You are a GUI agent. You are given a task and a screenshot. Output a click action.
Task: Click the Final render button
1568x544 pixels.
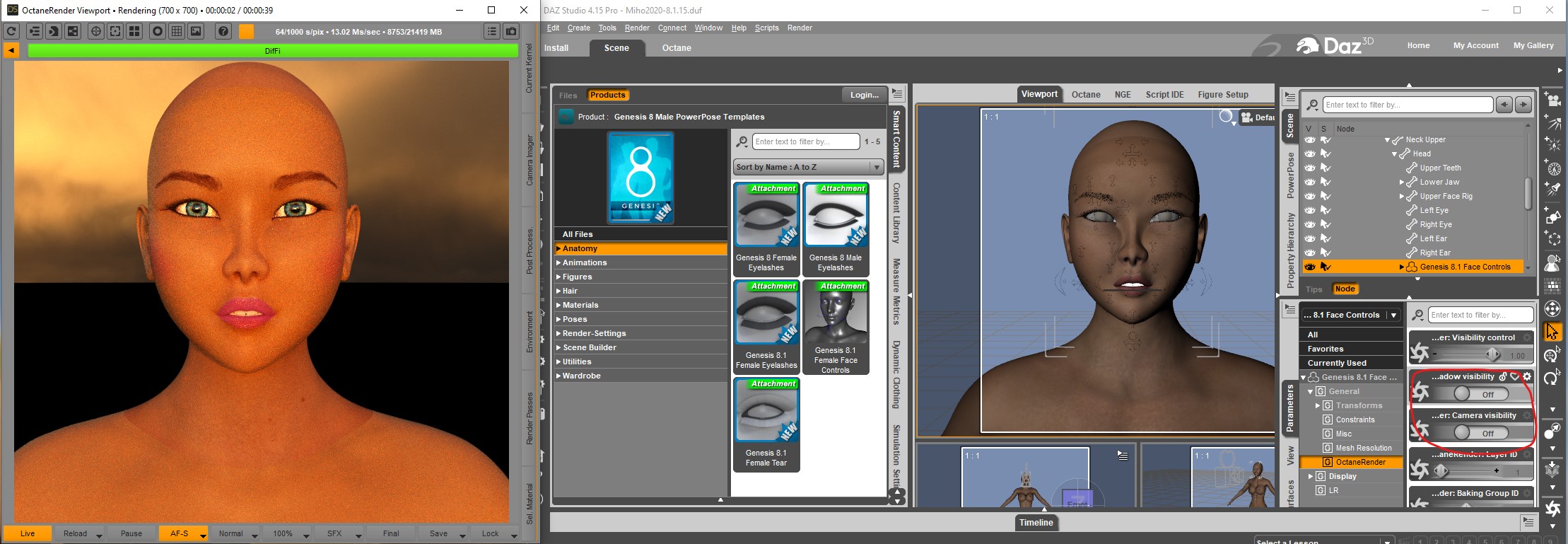391,533
